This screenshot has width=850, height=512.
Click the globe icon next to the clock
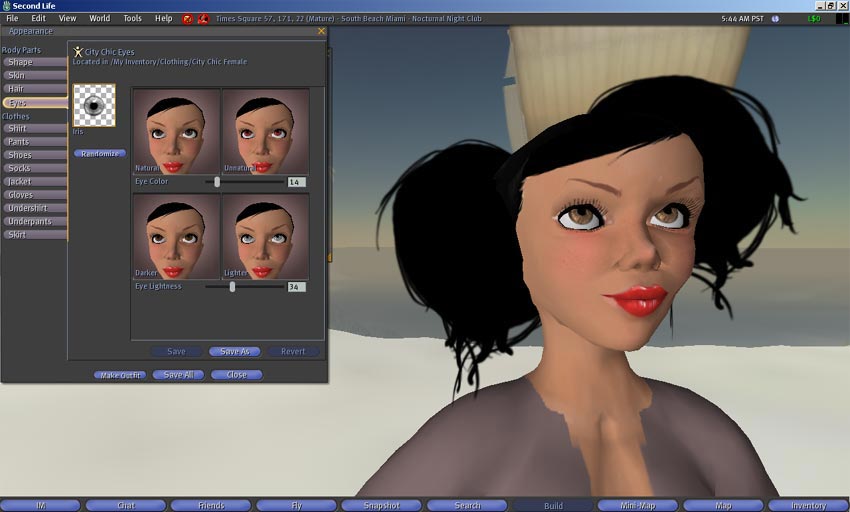click(774, 18)
